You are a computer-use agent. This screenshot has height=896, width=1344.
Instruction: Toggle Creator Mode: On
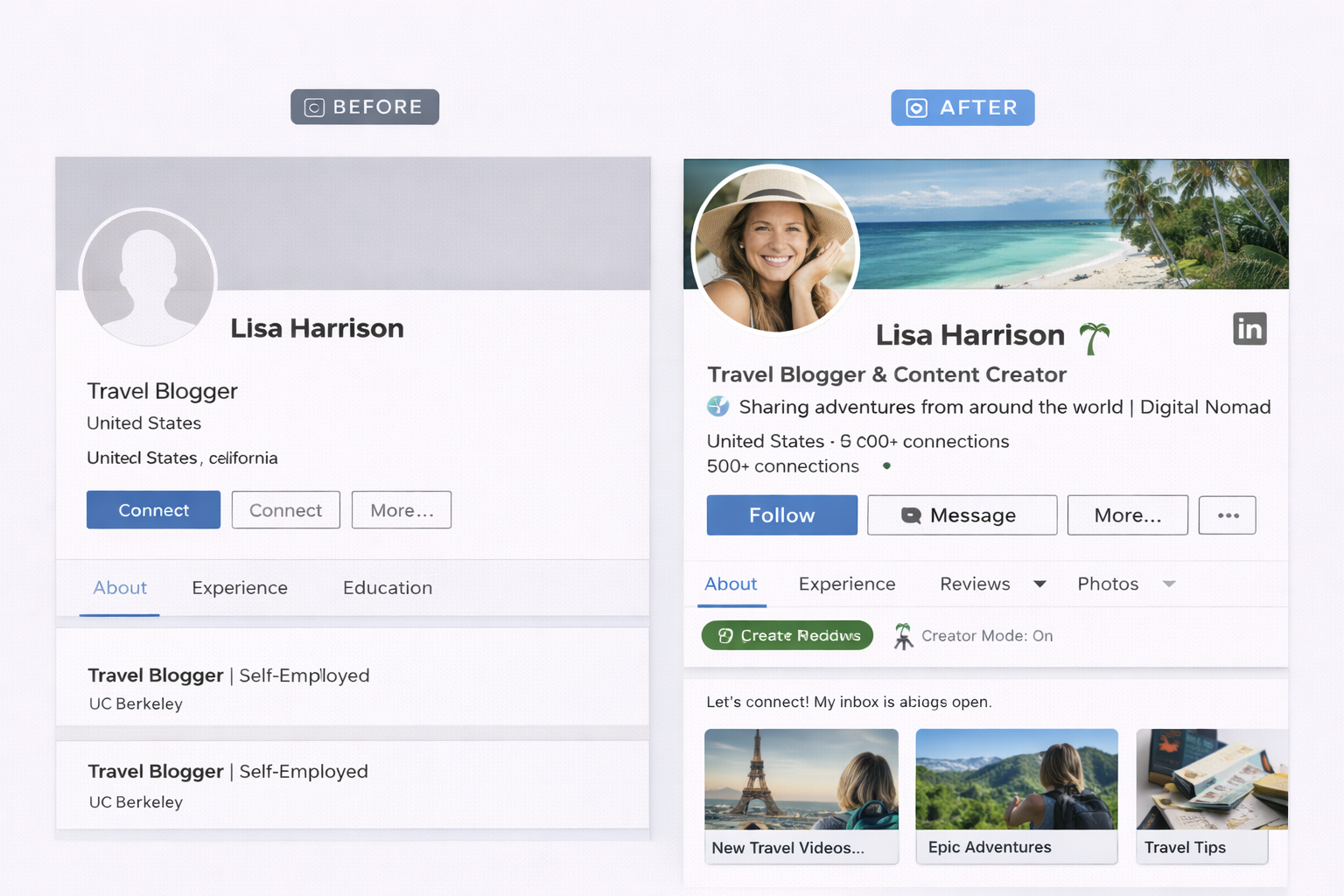click(973, 636)
